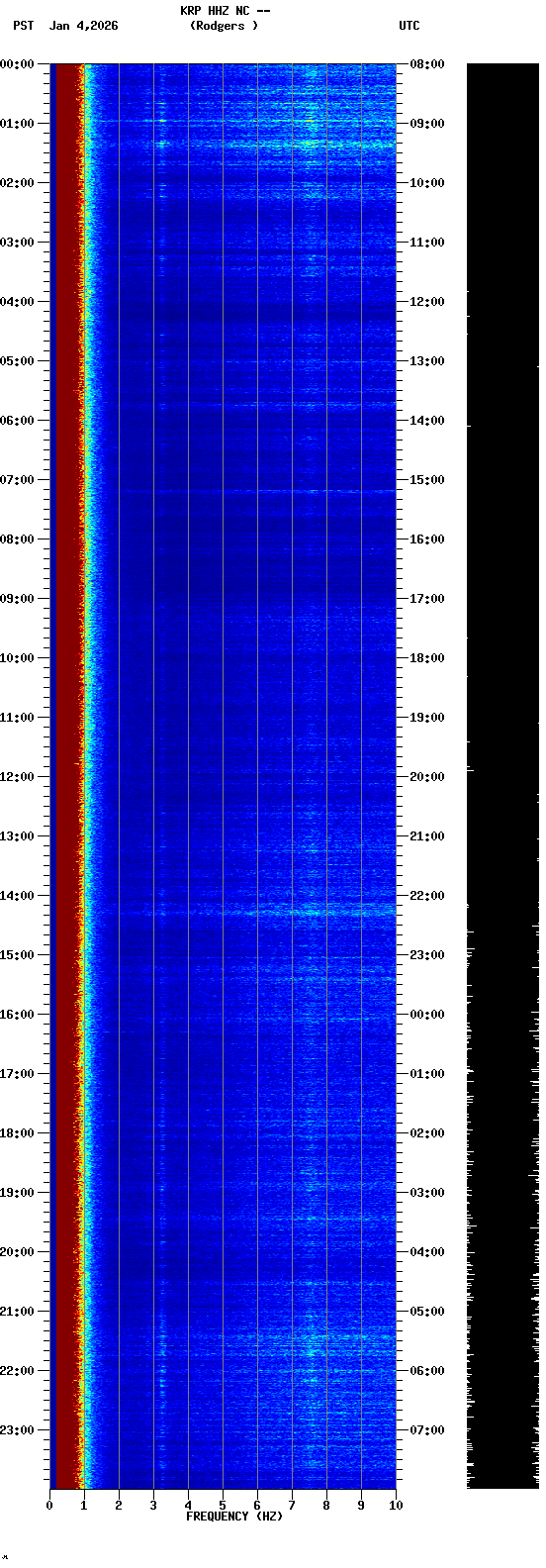The image size is (546, 1568).
Task: Click the '15:00' UTC time label
Action: [427, 480]
